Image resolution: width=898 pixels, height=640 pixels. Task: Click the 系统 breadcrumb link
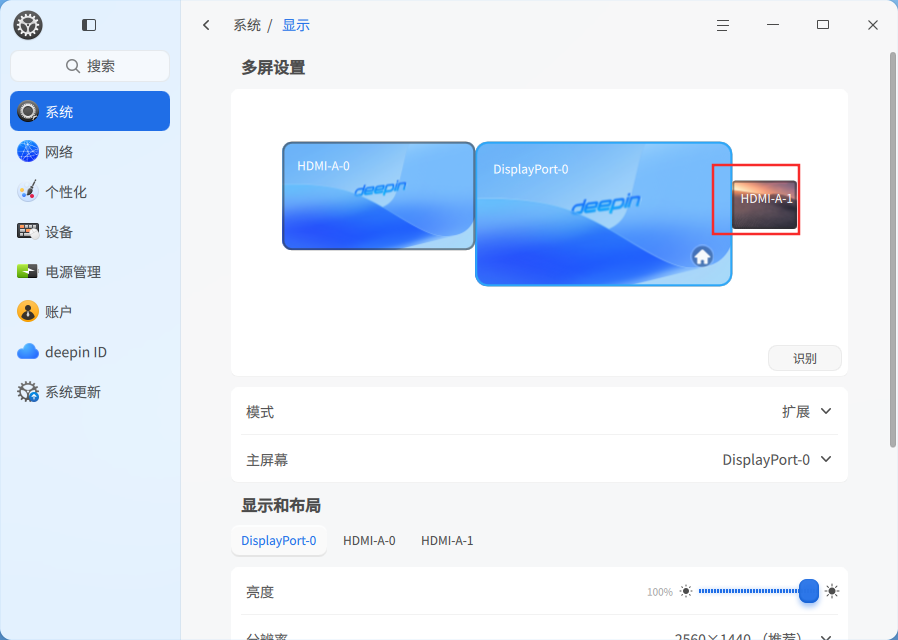(x=247, y=25)
